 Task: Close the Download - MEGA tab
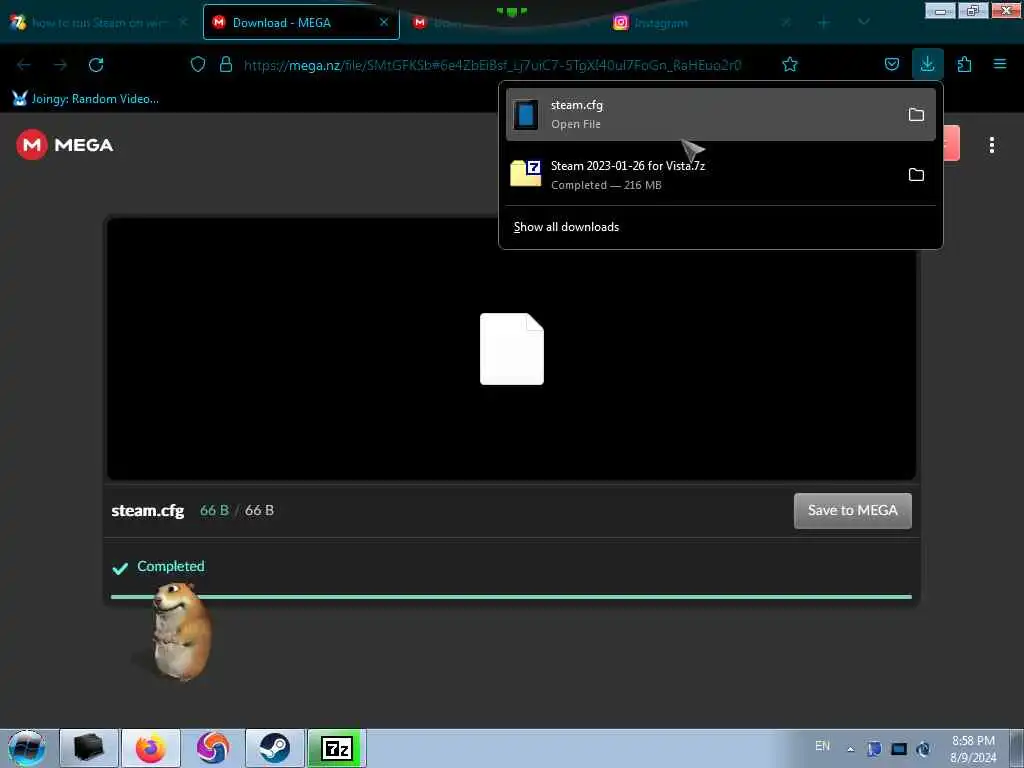pos(384,22)
